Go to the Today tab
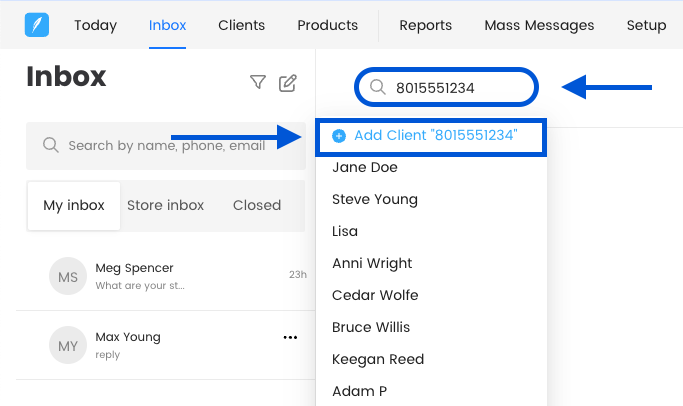This screenshot has height=406, width=683. tap(95, 25)
